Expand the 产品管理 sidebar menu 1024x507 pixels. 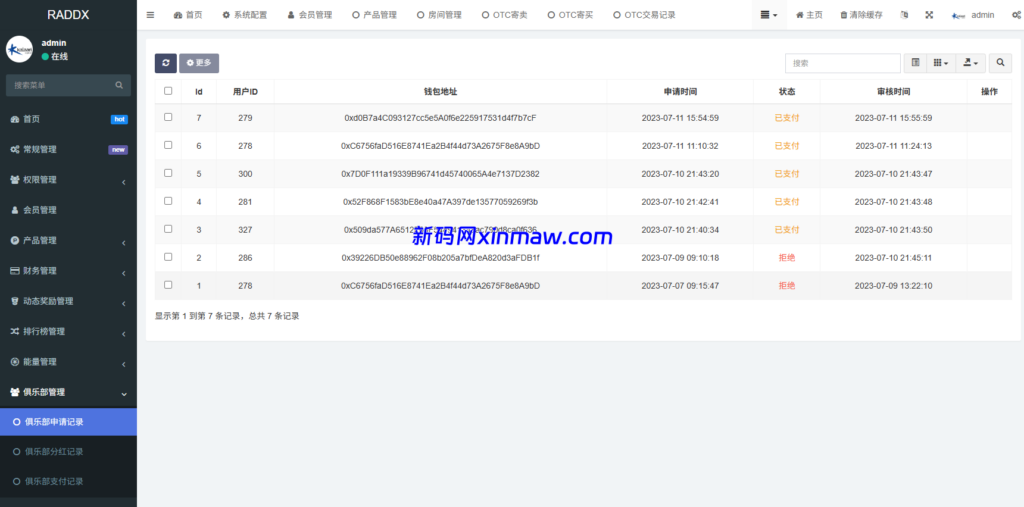tap(68, 240)
